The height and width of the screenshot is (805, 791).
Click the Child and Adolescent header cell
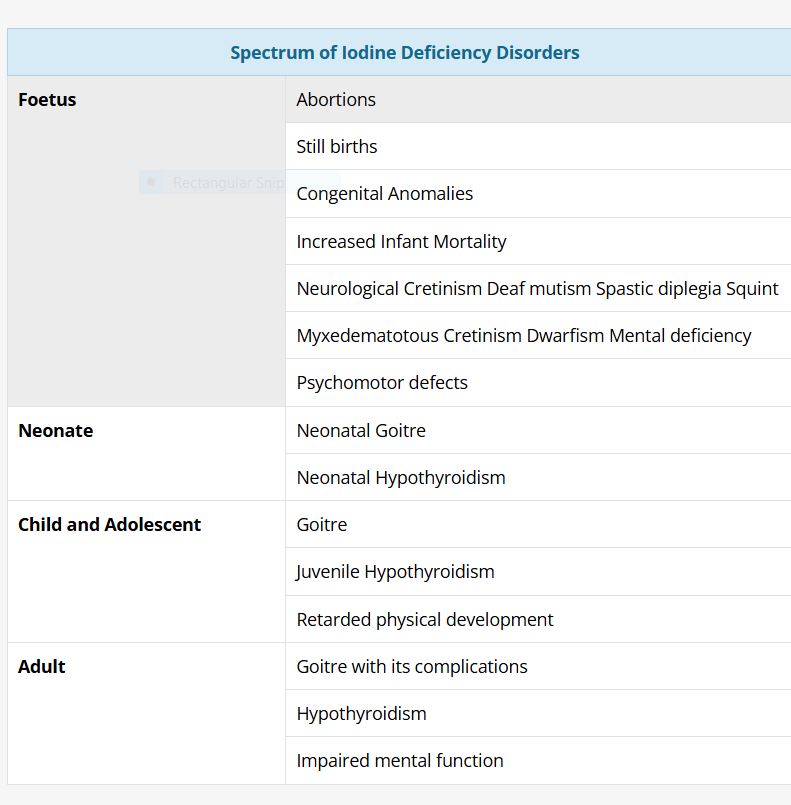pyautogui.click(x=109, y=525)
